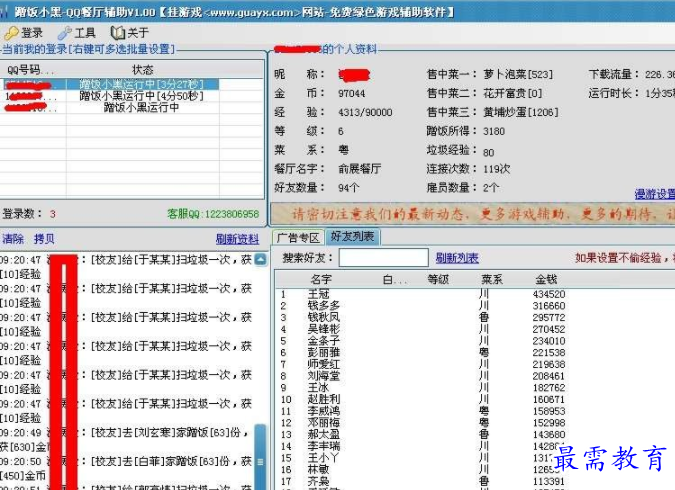This screenshot has height=490, width=675.
Task: Click the 蹭饭所得 value 3180
Action: pyautogui.click(x=494, y=131)
